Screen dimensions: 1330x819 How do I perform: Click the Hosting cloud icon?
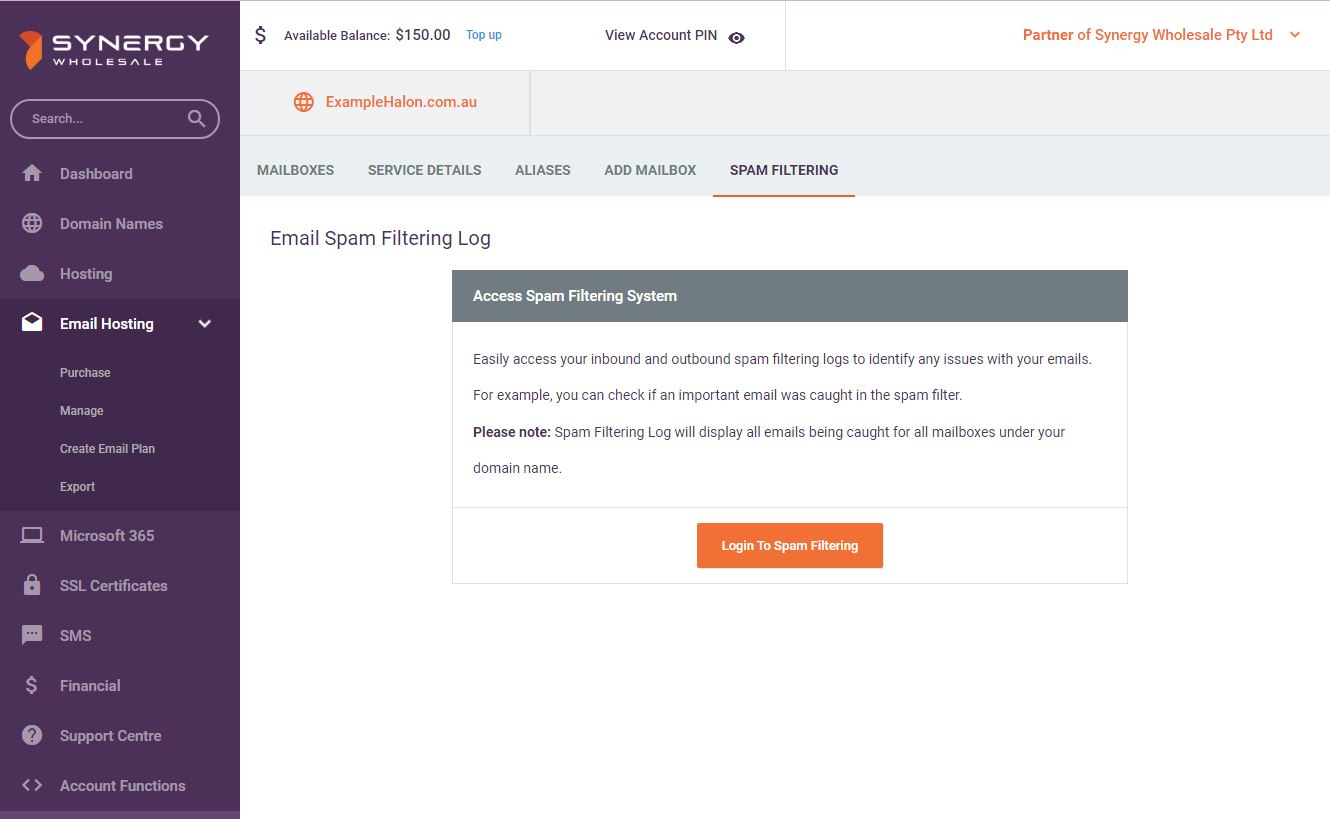coord(32,273)
